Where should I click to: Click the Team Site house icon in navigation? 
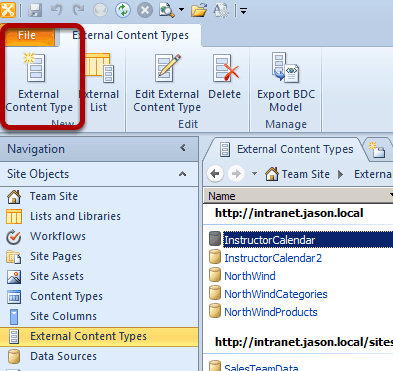click(x=14, y=196)
